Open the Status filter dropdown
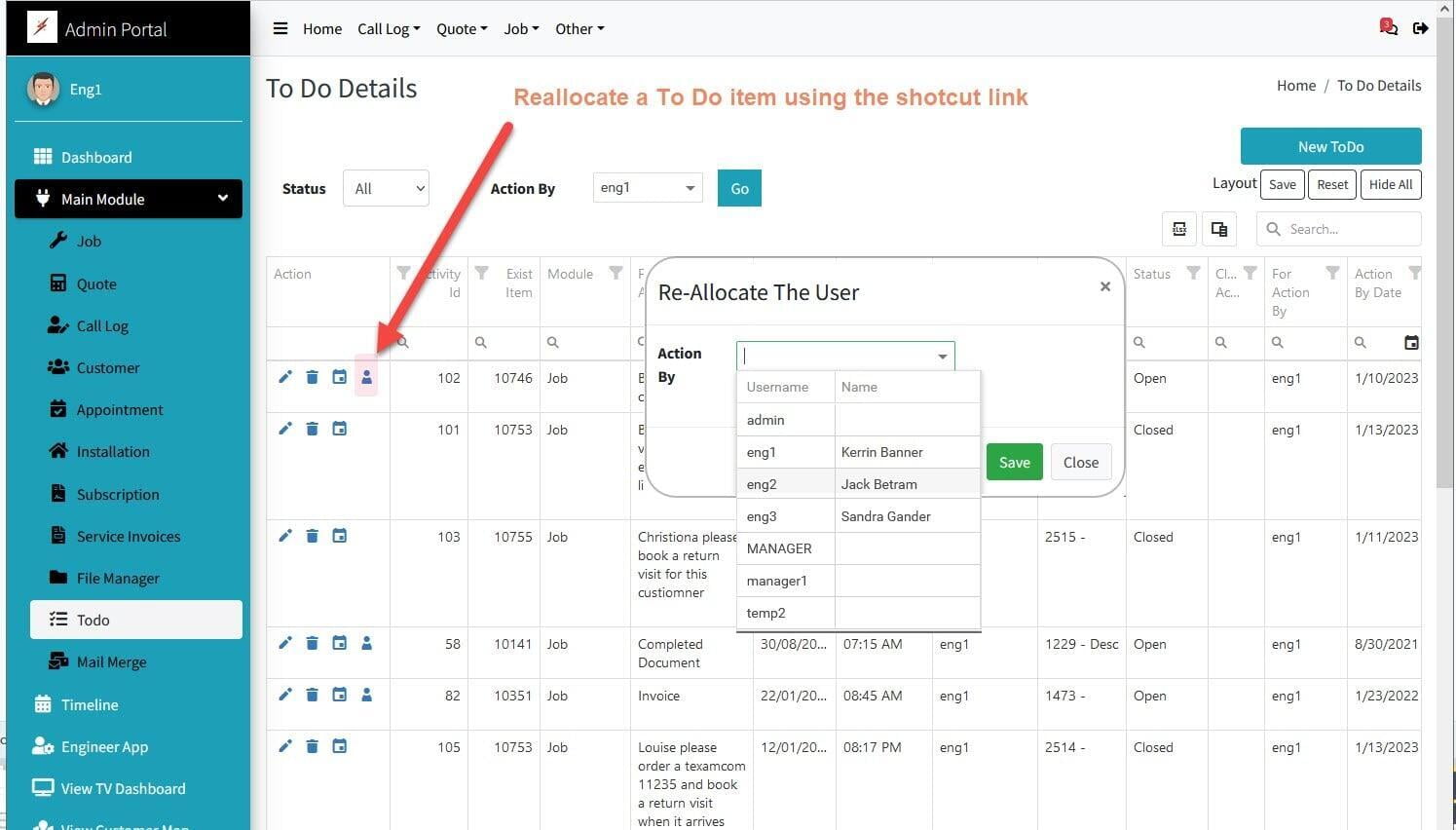Viewport: 1456px width, 830px height. pos(386,189)
